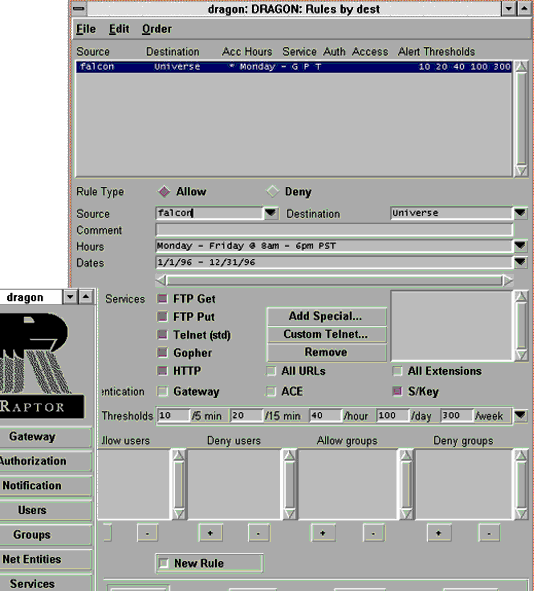This screenshot has height=591, width=534.
Task: Click plus button under Allow groups
Action: [322, 533]
